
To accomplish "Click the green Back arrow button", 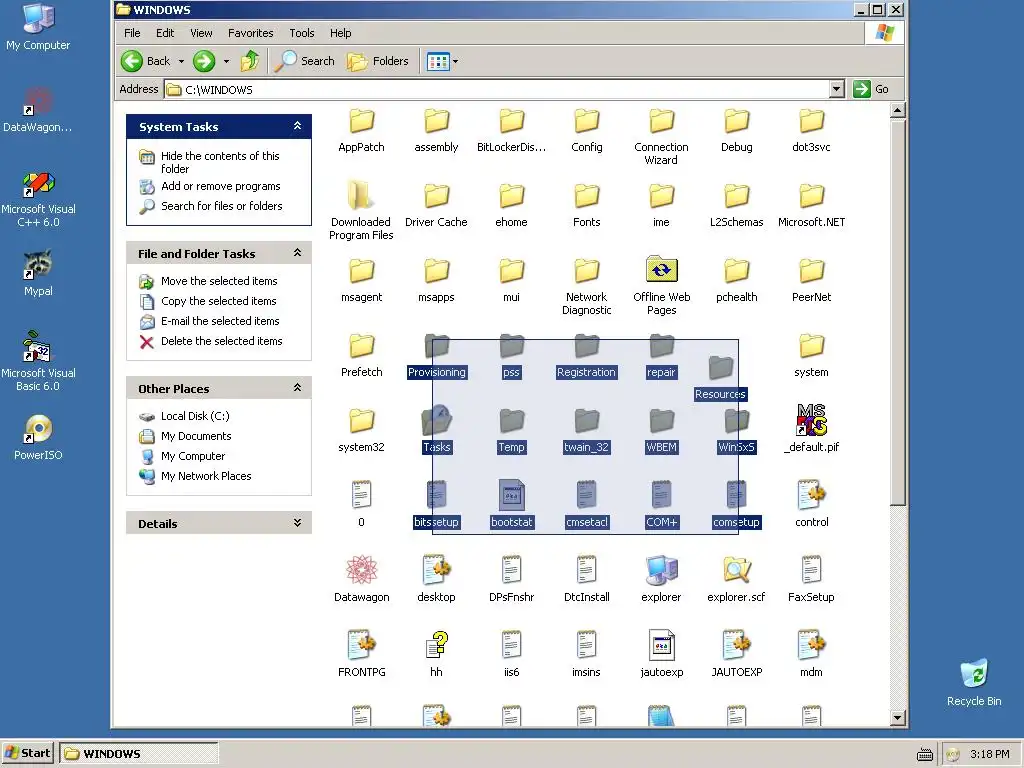I will [x=131, y=61].
